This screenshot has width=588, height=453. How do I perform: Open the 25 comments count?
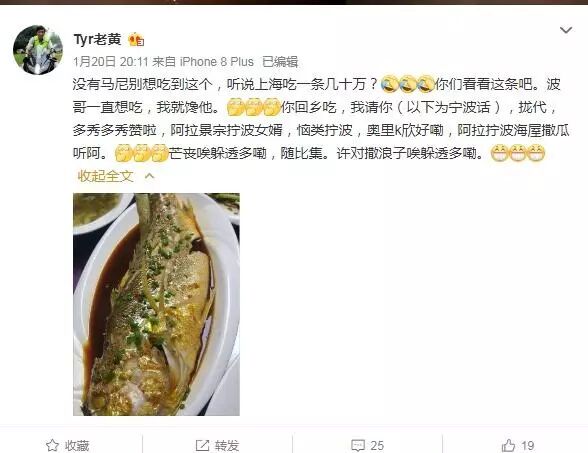pos(377,446)
